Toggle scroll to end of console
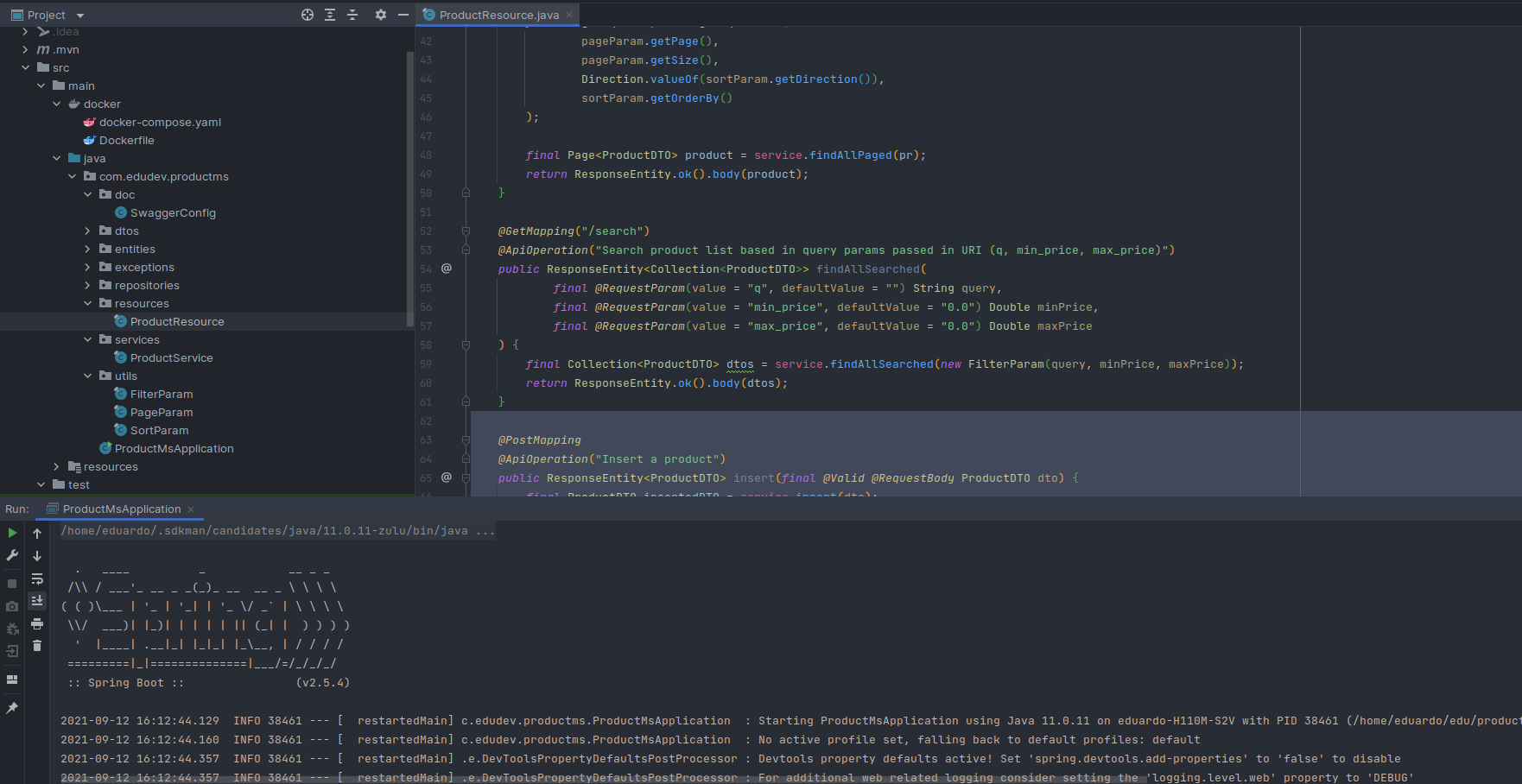This screenshot has height=784, width=1522. [37, 601]
